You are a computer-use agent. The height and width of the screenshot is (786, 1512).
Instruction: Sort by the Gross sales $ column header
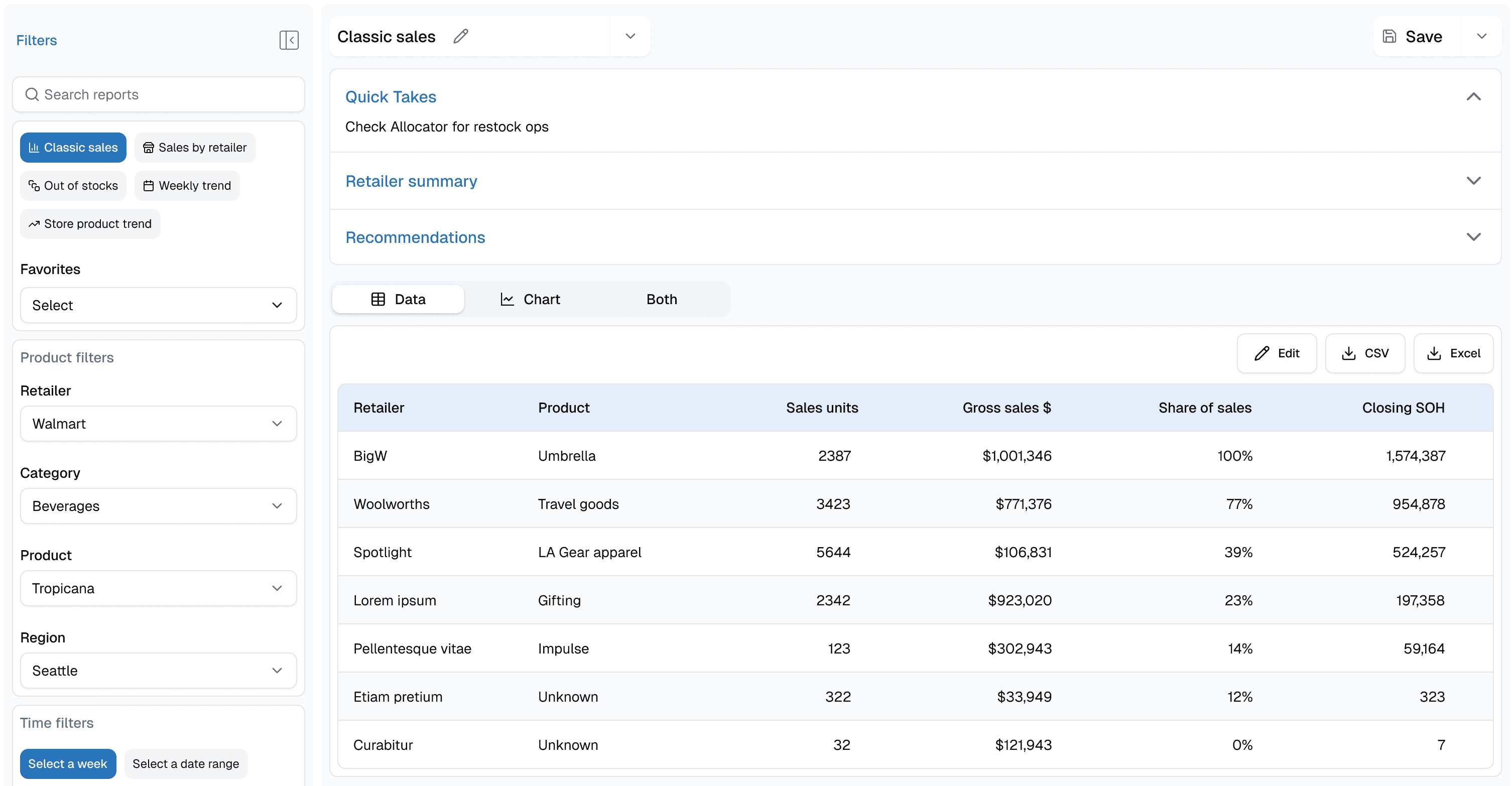pos(1006,408)
